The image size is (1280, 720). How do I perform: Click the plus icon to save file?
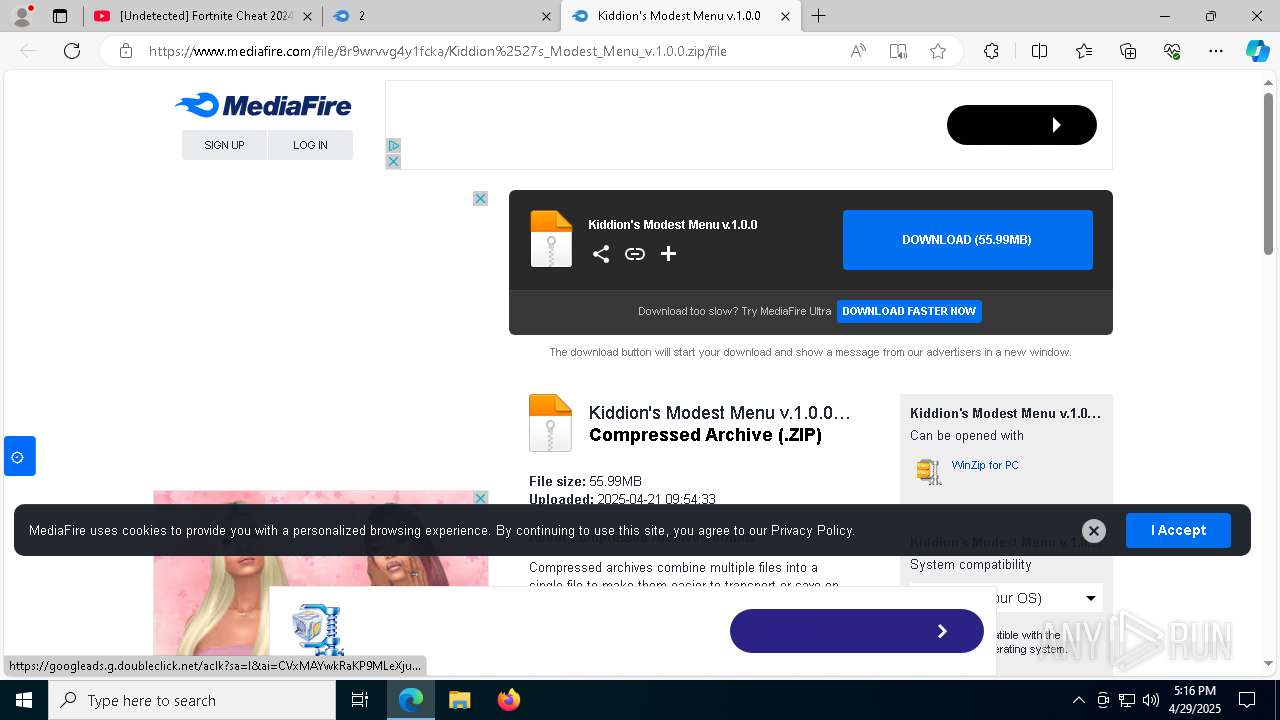click(x=669, y=254)
